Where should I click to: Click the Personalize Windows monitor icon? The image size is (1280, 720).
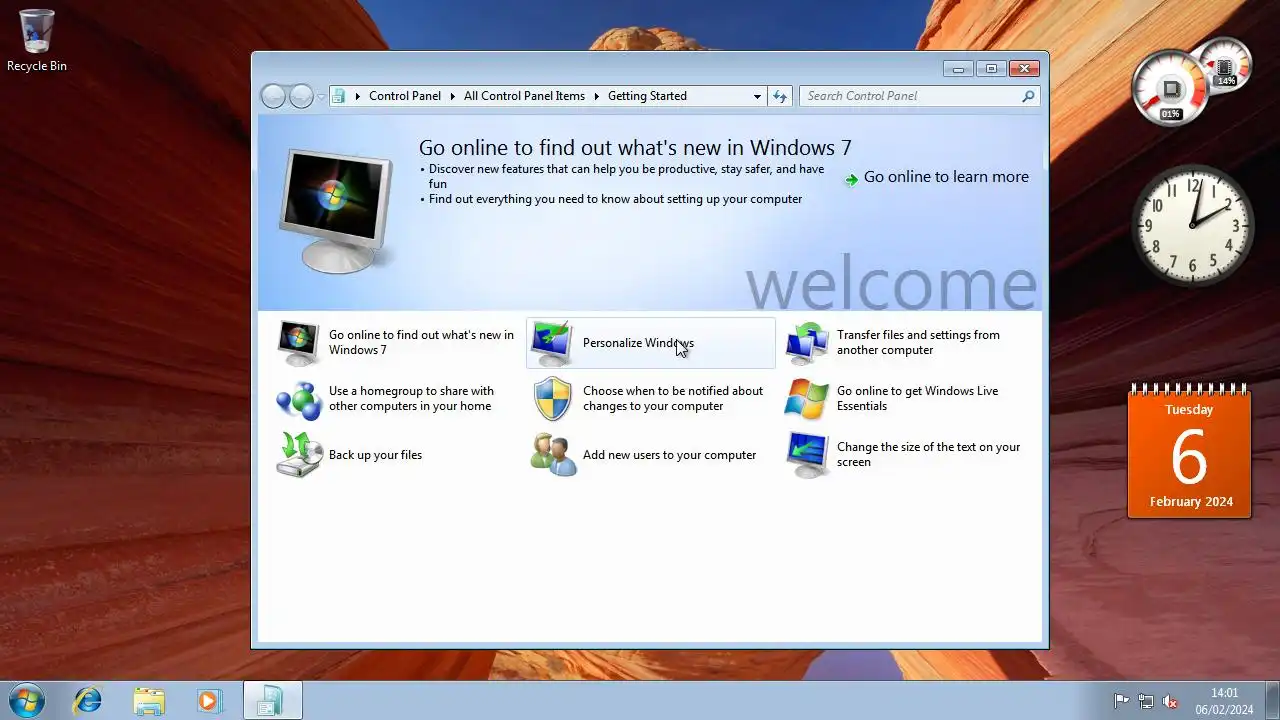click(552, 343)
